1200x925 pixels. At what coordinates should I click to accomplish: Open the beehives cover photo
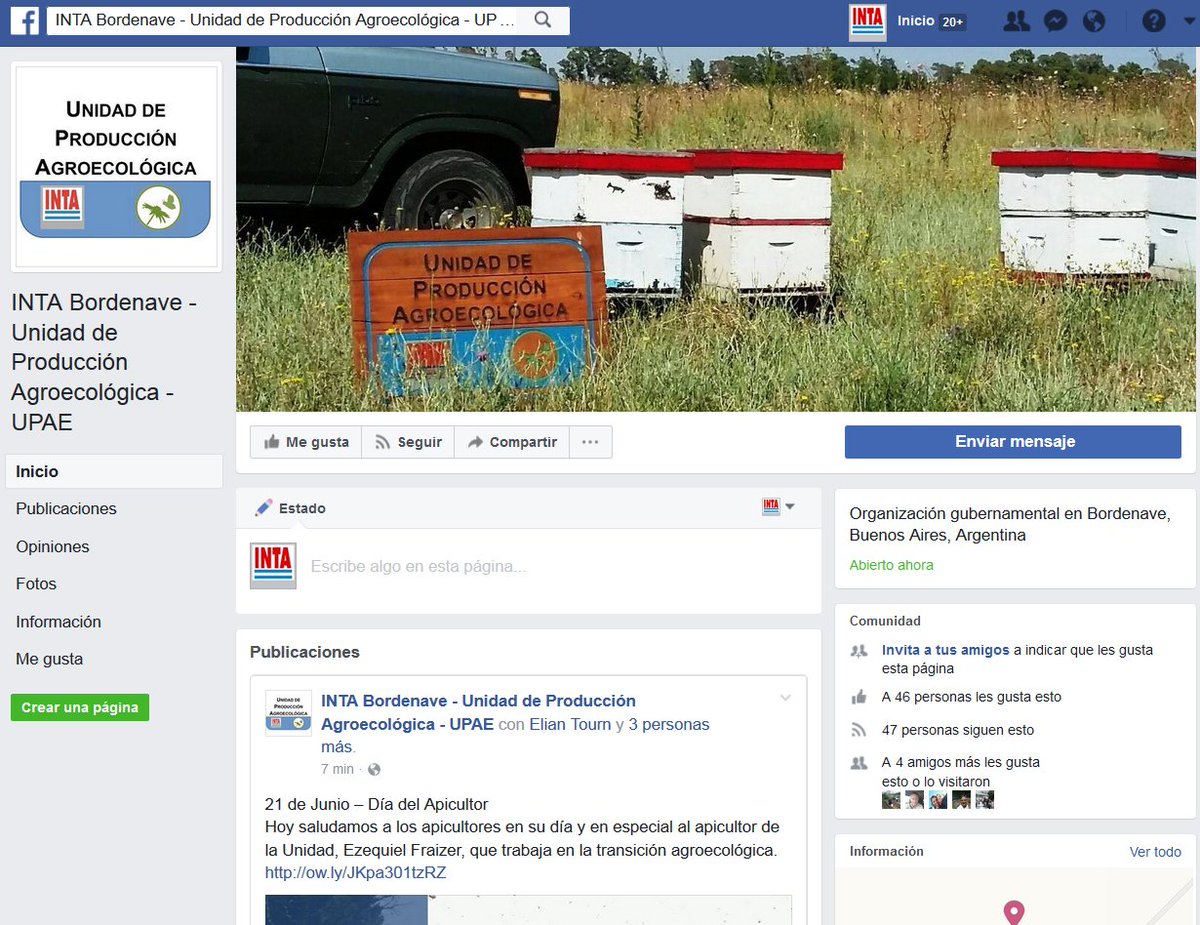click(x=716, y=229)
